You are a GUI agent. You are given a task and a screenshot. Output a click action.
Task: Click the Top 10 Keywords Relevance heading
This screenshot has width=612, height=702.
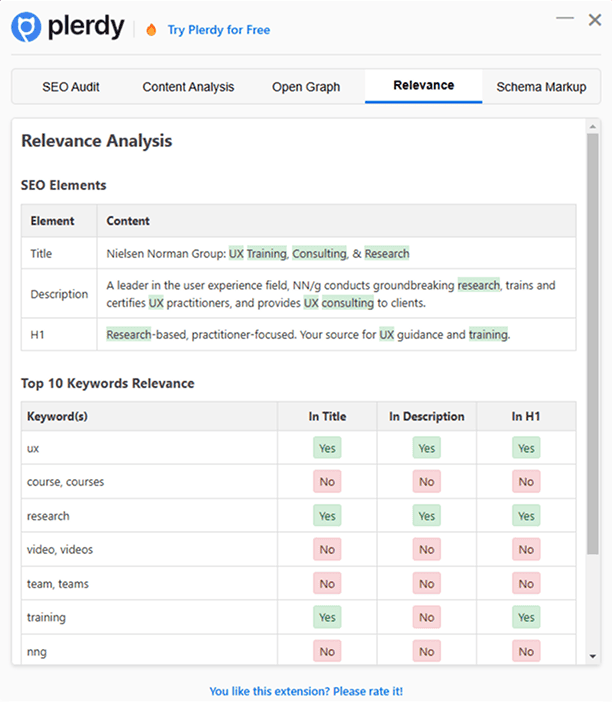coord(107,384)
